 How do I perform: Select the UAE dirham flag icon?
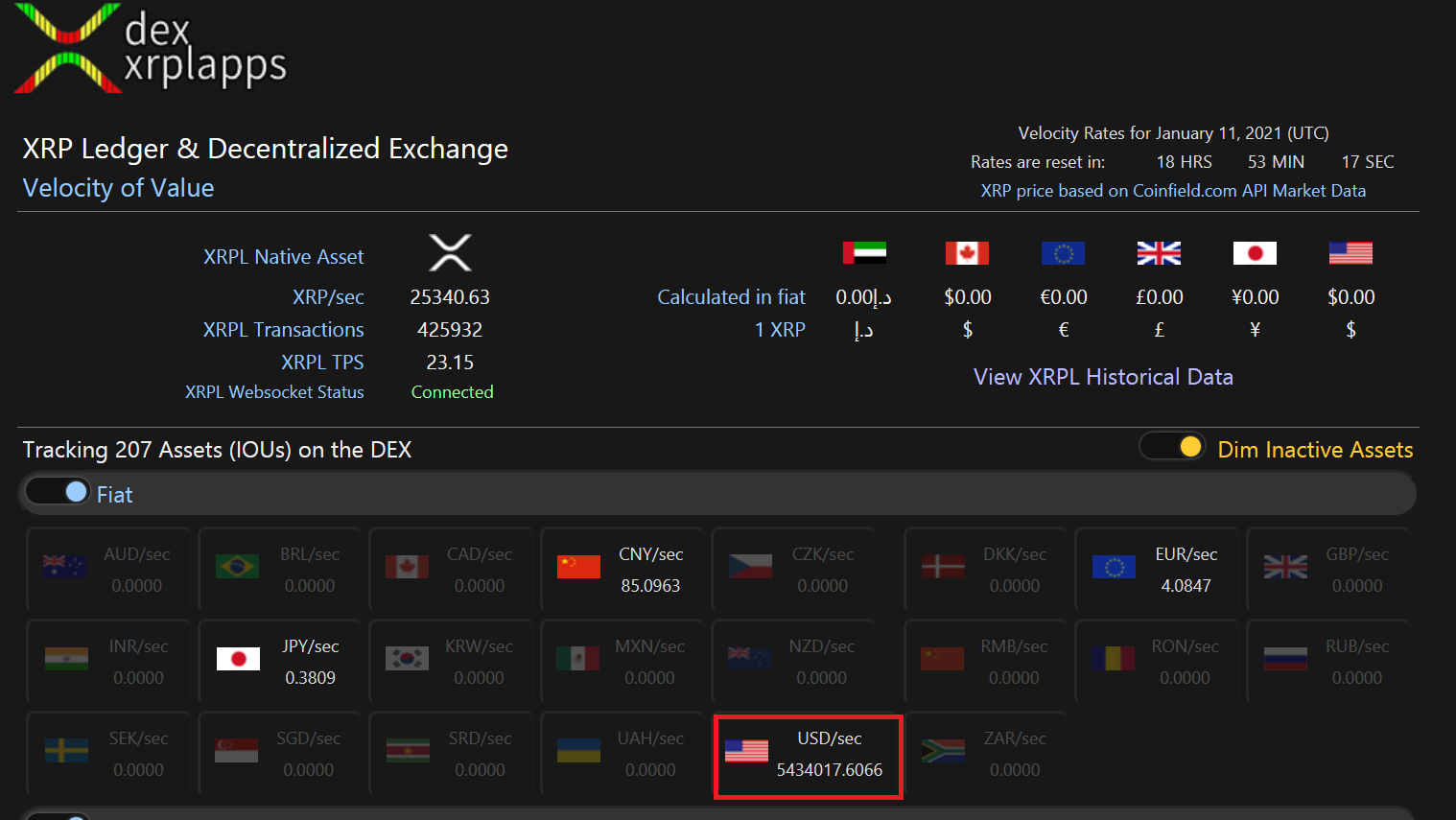pos(861,252)
